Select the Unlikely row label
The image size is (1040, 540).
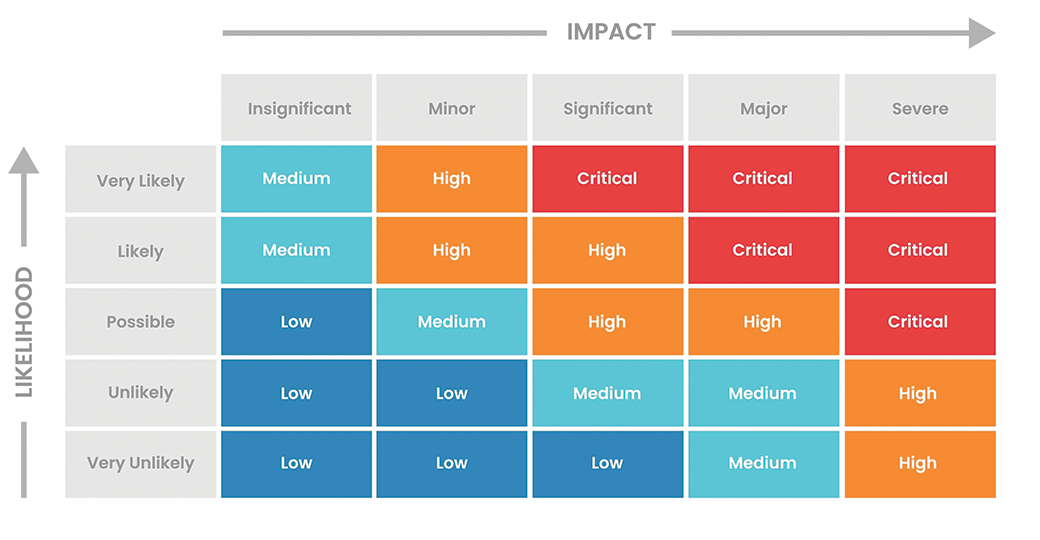[x=141, y=392]
